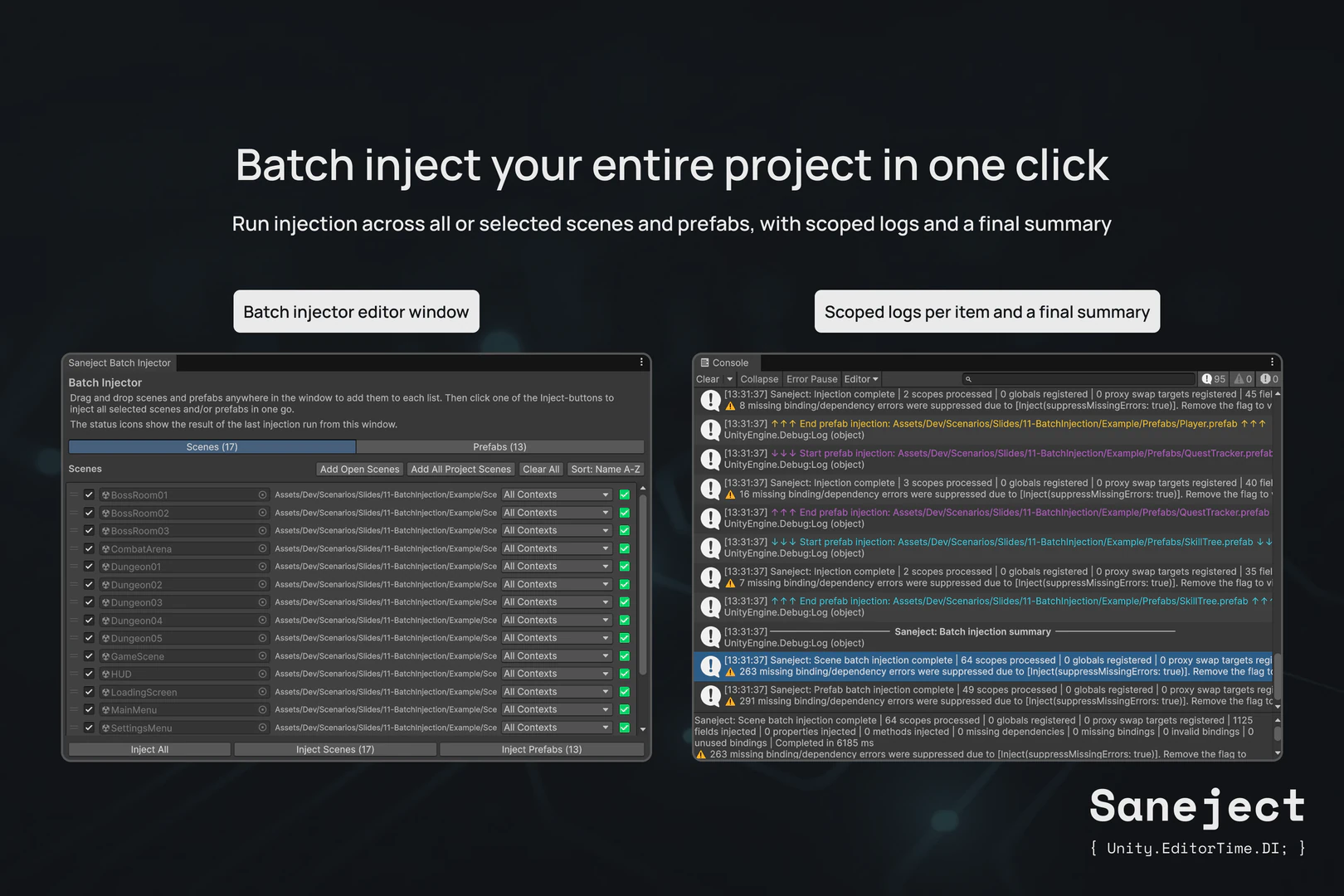The image size is (1344, 896).
Task: Click the exclamation icon on the Batch injection summary entry
Action: pos(710,636)
